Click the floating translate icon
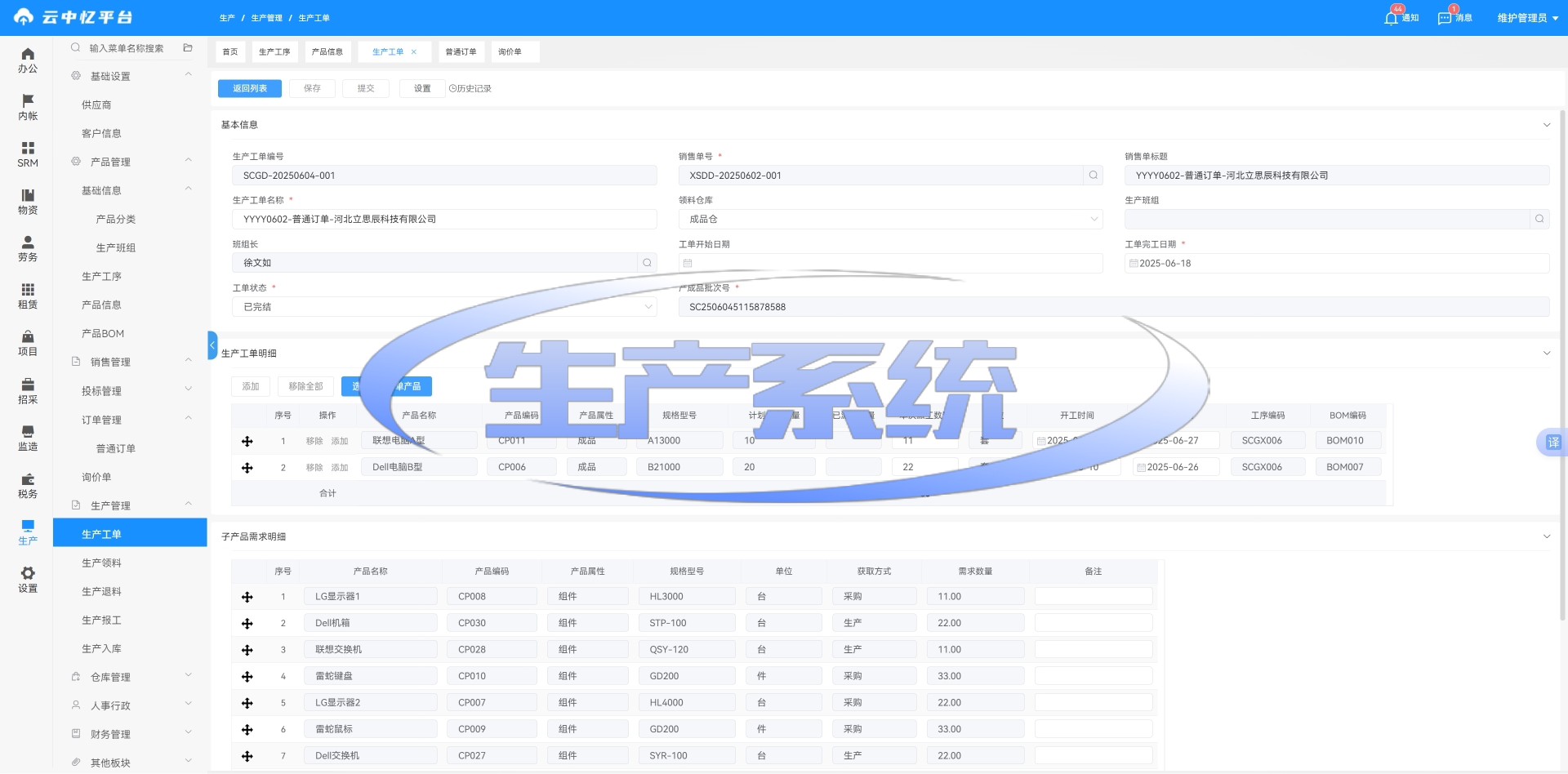The height and width of the screenshot is (774, 1568). (1552, 443)
